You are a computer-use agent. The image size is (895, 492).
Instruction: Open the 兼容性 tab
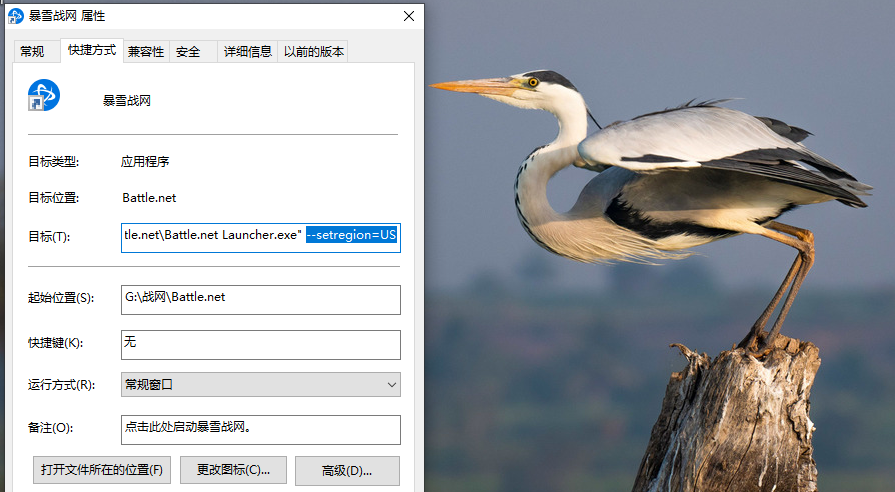tap(146, 52)
